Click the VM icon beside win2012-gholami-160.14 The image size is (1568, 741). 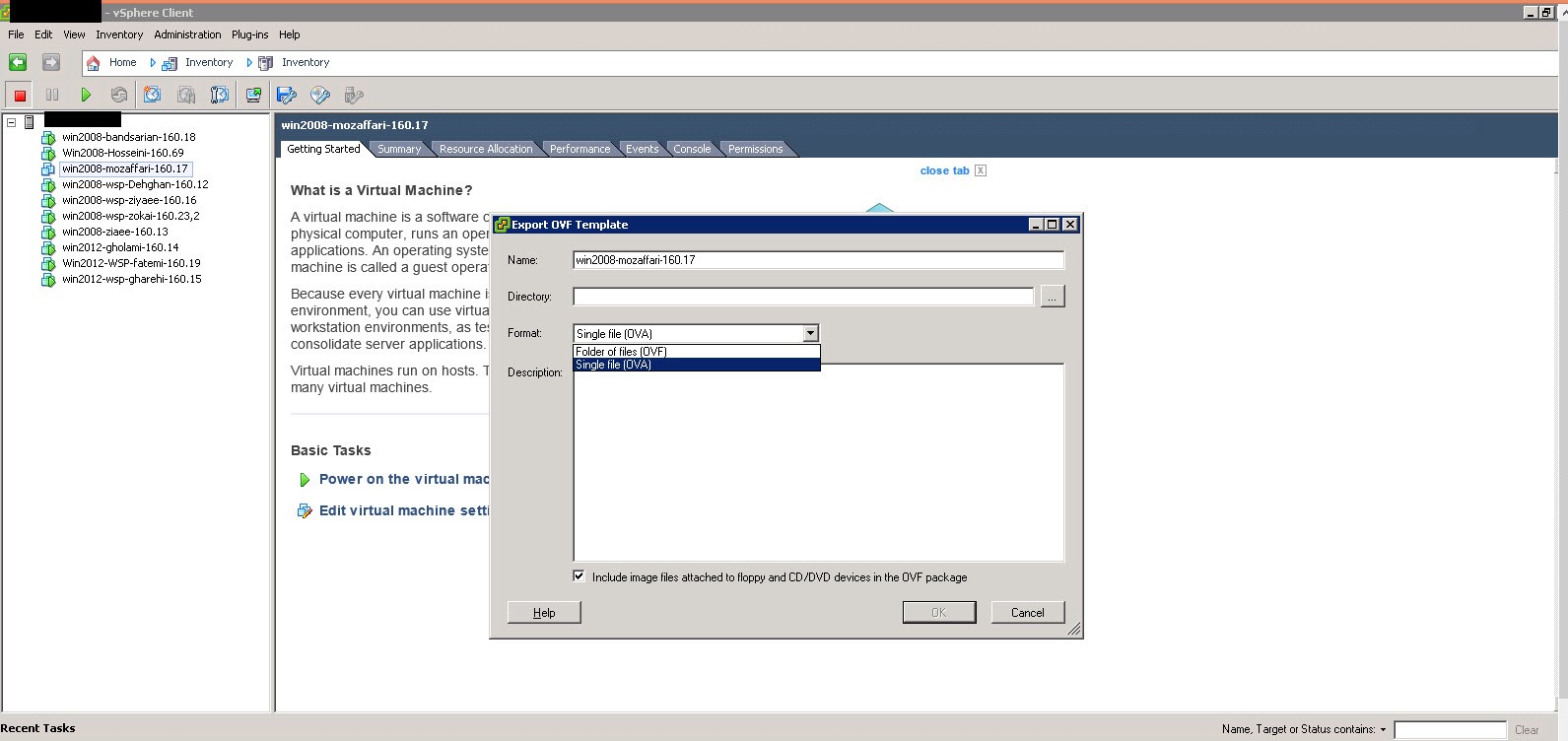(48, 248)
